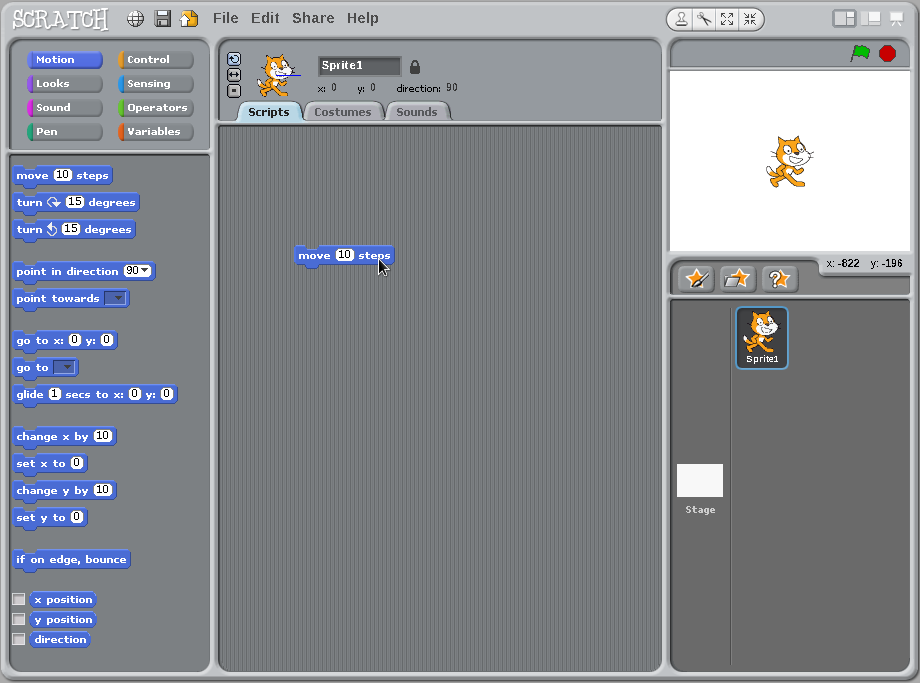Open the File menu
920x683 pixels.
click(226, 18)
